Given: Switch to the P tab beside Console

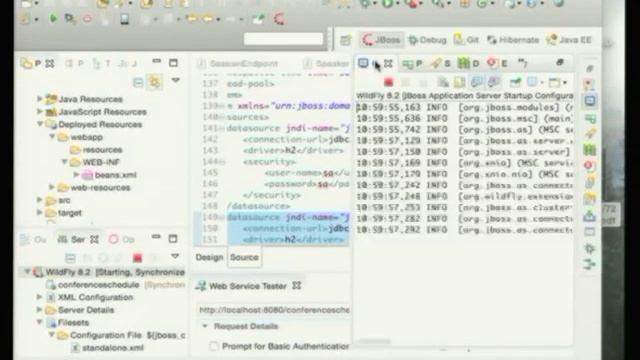Looking at the screenshot, I should tap(412, 63).
